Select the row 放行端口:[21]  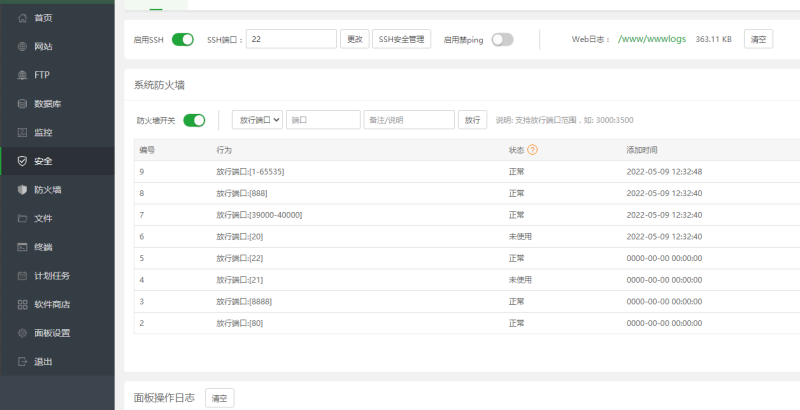(467, 280)
